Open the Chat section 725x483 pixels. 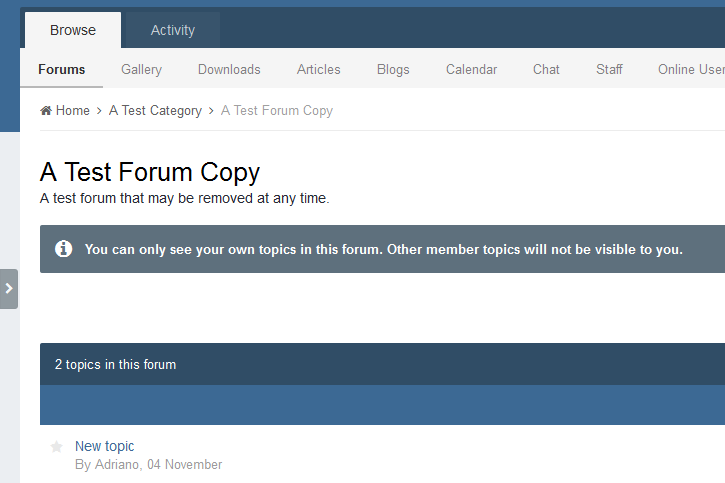coord(546,69)
